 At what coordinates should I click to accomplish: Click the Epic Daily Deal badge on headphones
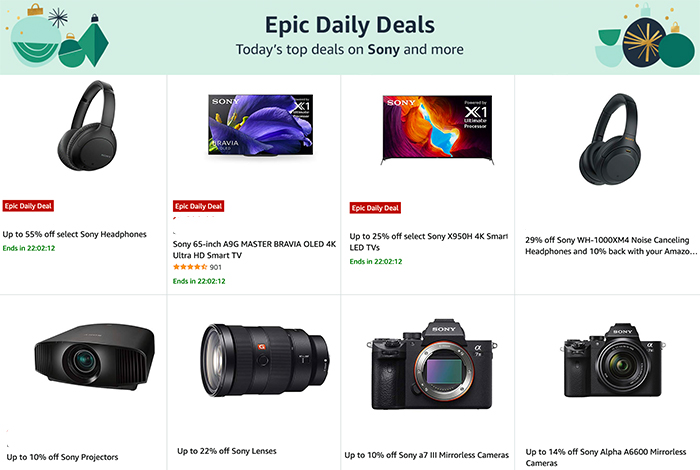(28, 206)
